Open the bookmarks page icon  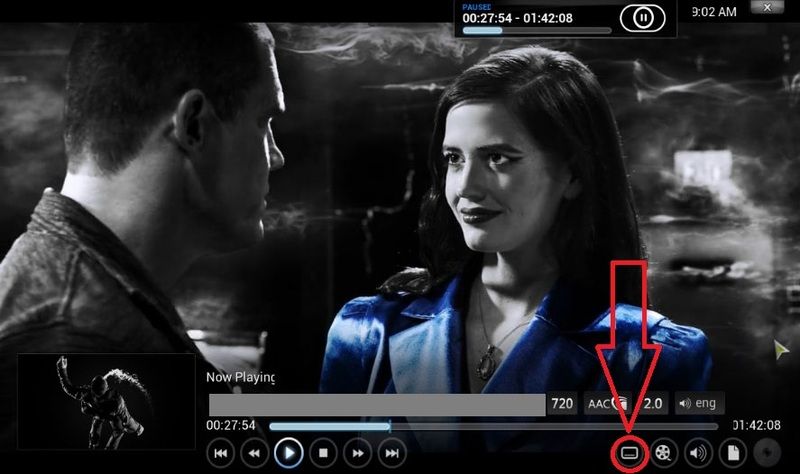[731, 453]
